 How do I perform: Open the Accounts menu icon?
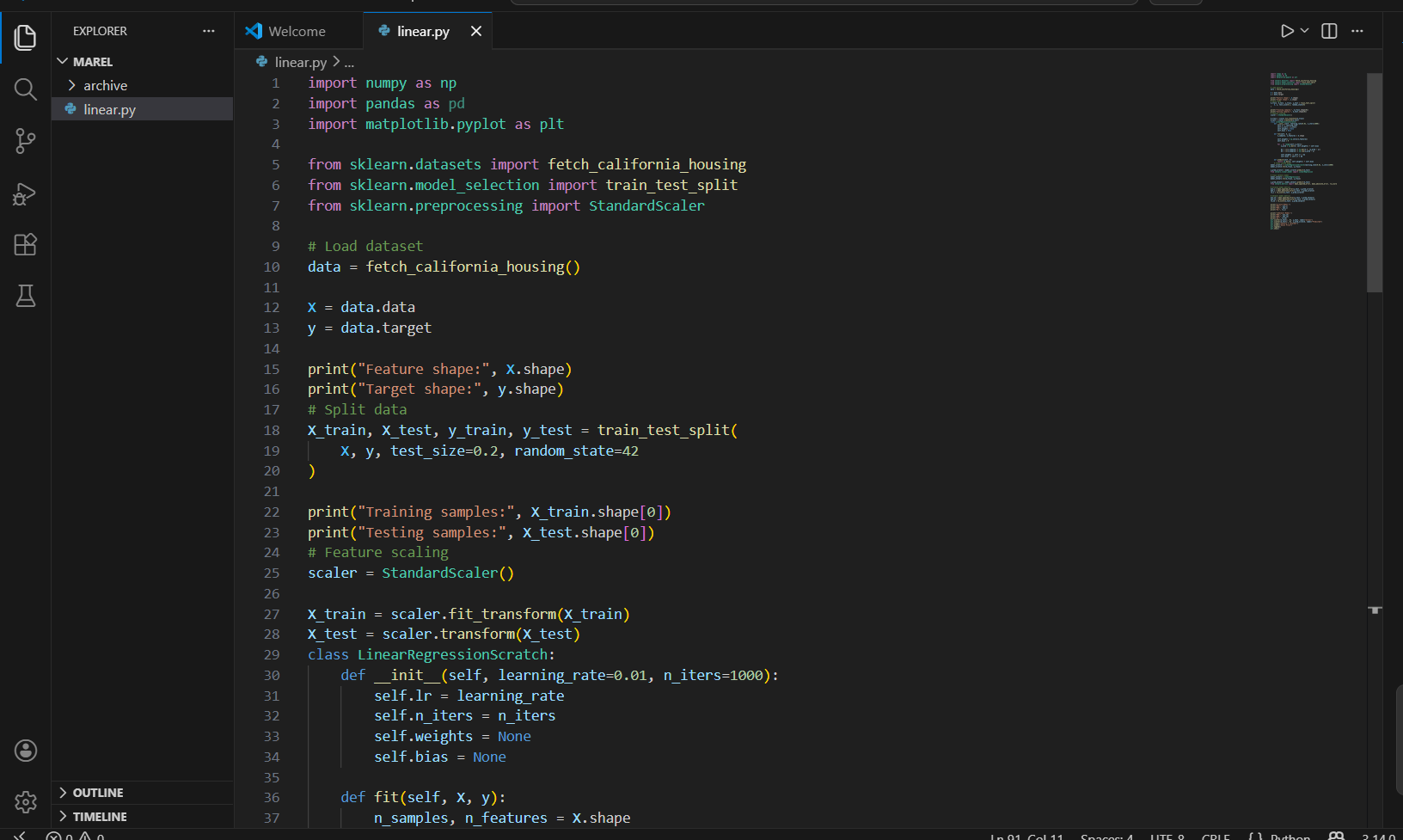click(26, 751)
